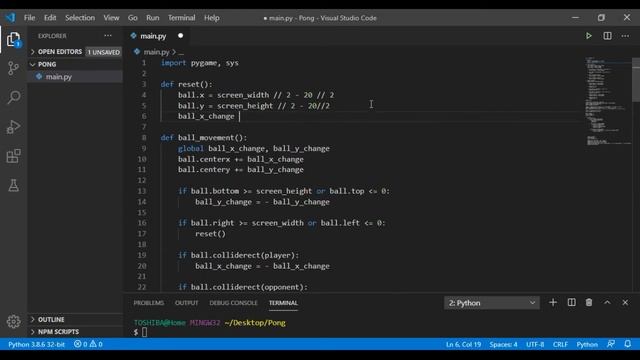
Task: Show errors and warnings count
Action: pos(88,344)
